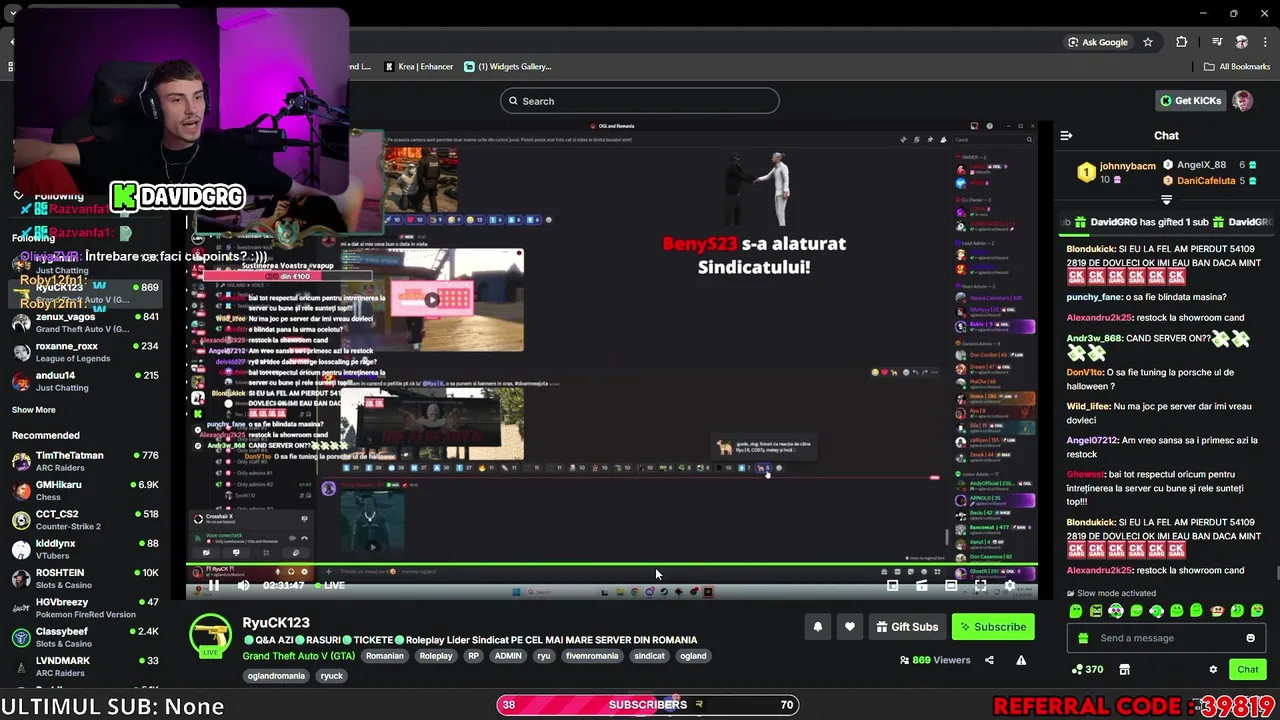This screenshot has width=1280, height=720.
Task: Open the All Bookmarks folder
Action: click(x=1237, y=67)
